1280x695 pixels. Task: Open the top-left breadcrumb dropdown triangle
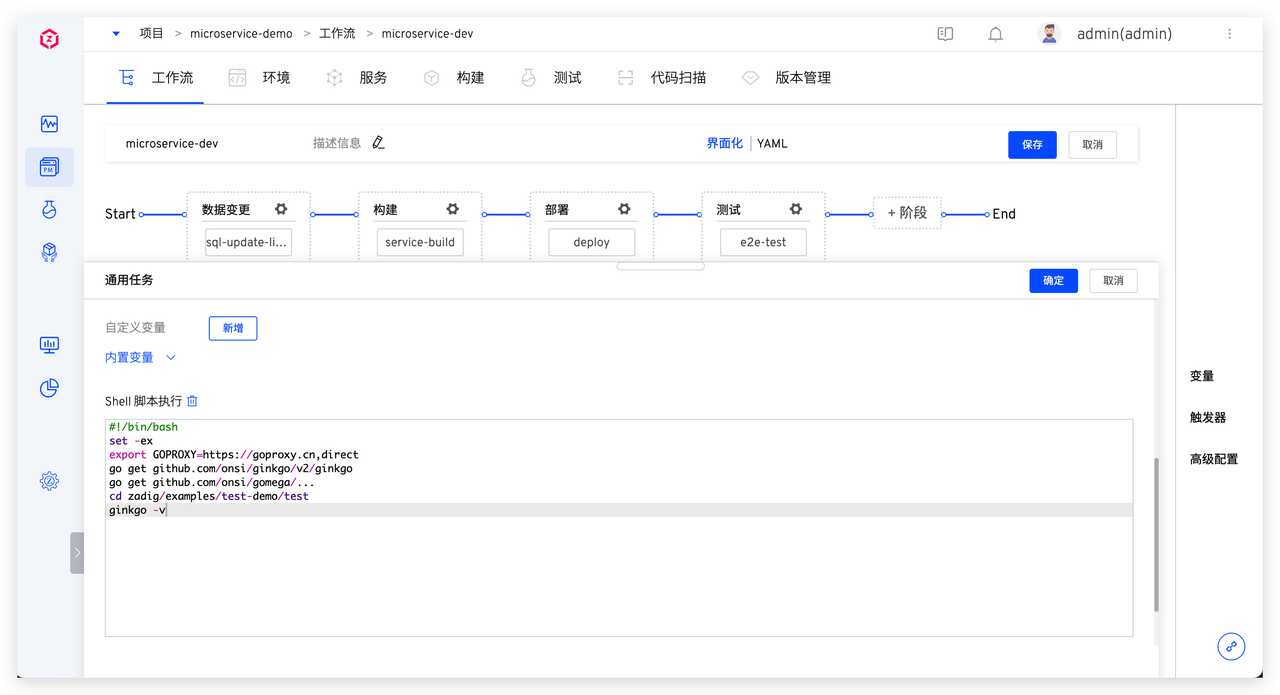click(x=116, y=34)
